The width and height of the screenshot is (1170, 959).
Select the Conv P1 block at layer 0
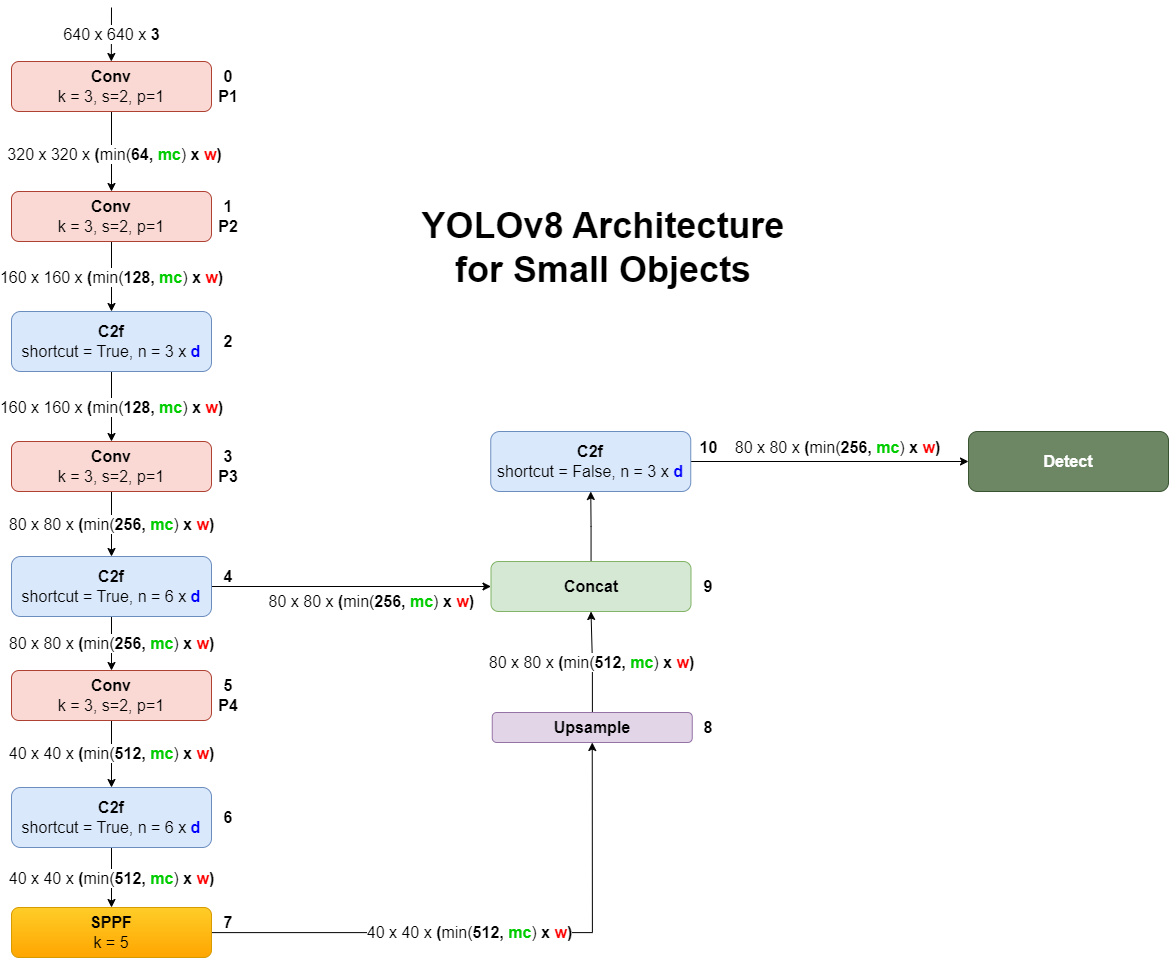(x=111, y=86)
